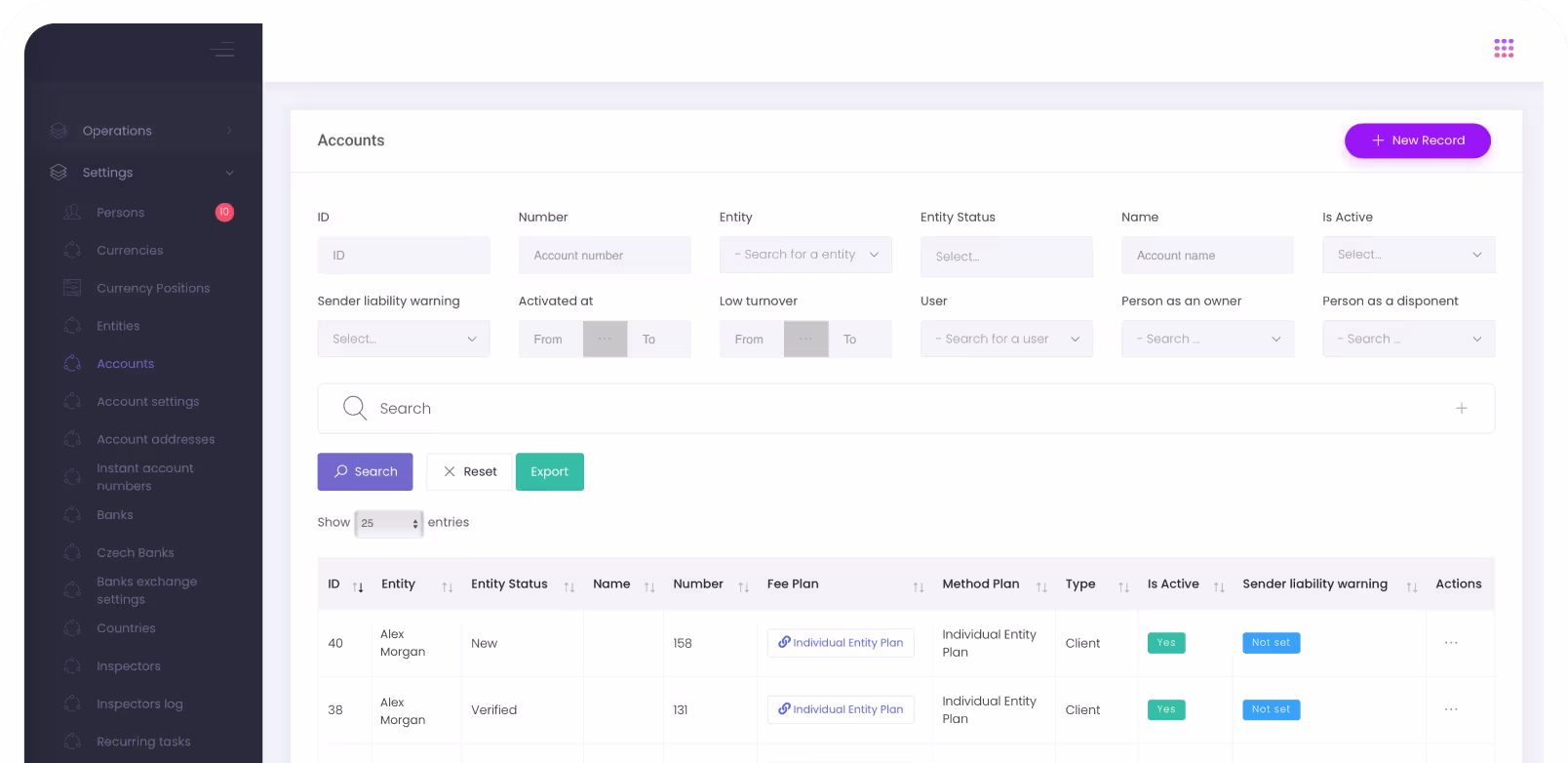This screenshot has height=763, width=1568.
Task: Open the User search dropdown
Action: click(1006, 339)
